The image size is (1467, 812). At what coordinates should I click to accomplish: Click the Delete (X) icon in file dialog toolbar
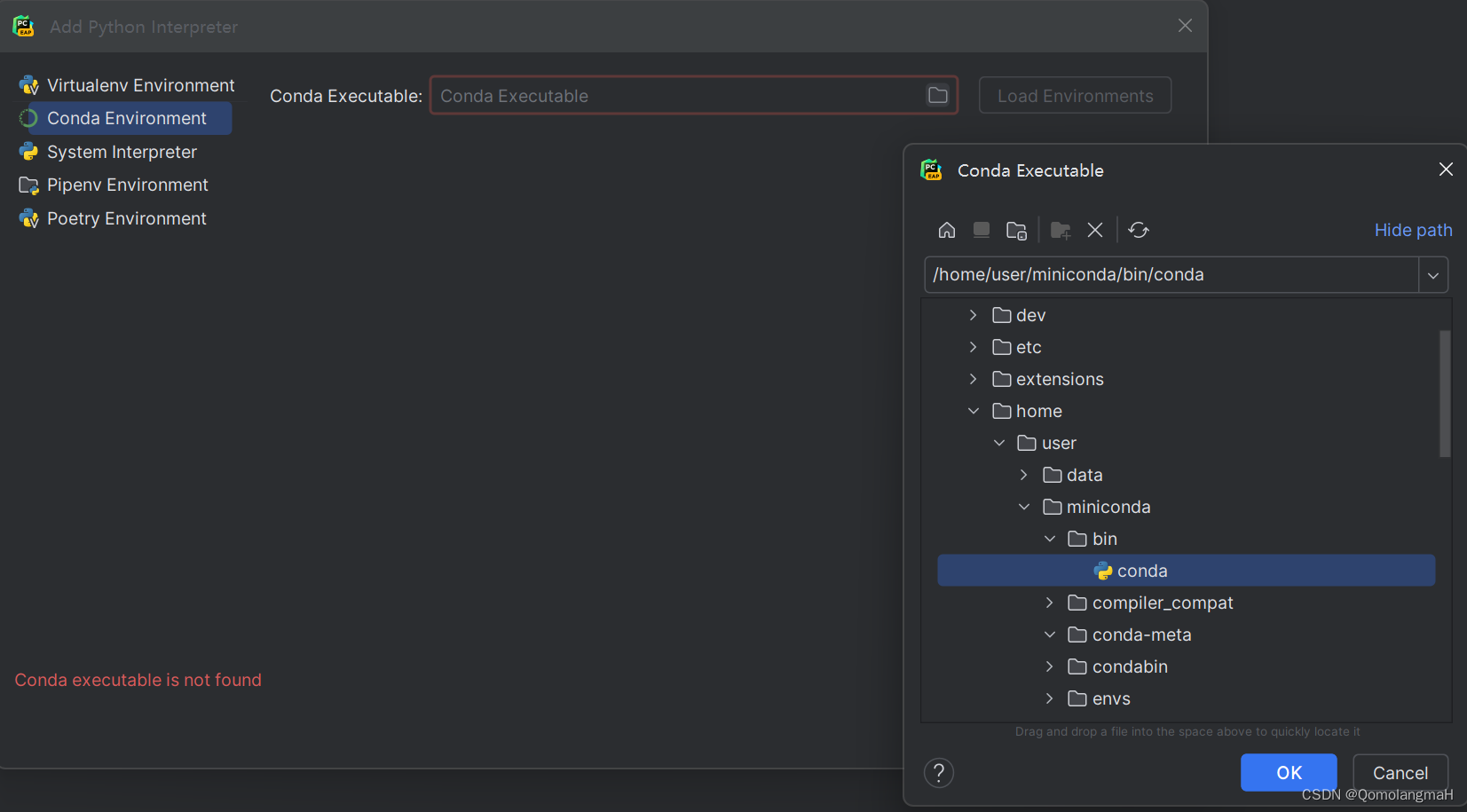point(1094,230)
